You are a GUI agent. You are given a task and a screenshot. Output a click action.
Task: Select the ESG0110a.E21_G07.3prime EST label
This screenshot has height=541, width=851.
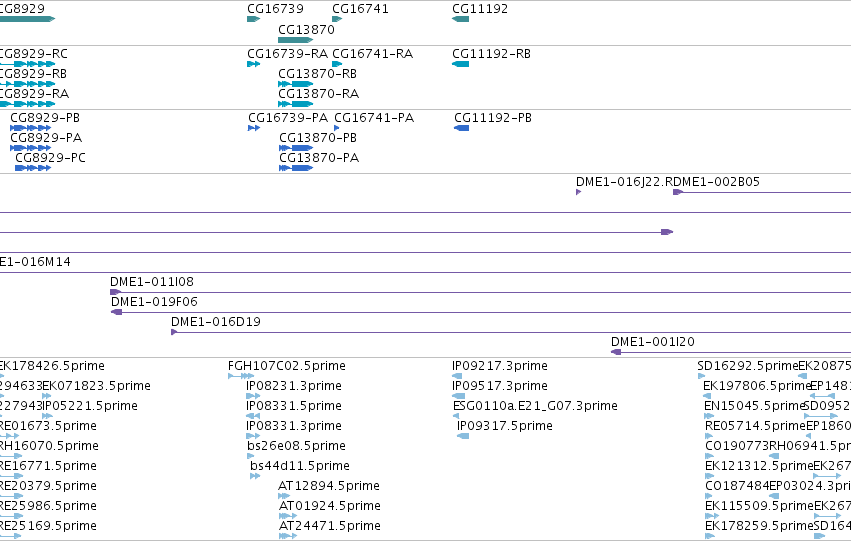point(535,406)
